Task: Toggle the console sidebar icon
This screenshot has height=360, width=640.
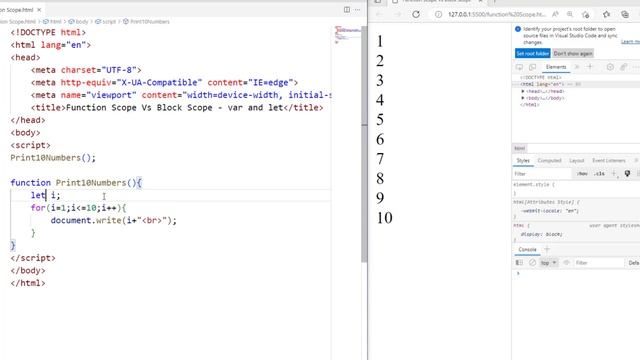Action: pos(519,263)
